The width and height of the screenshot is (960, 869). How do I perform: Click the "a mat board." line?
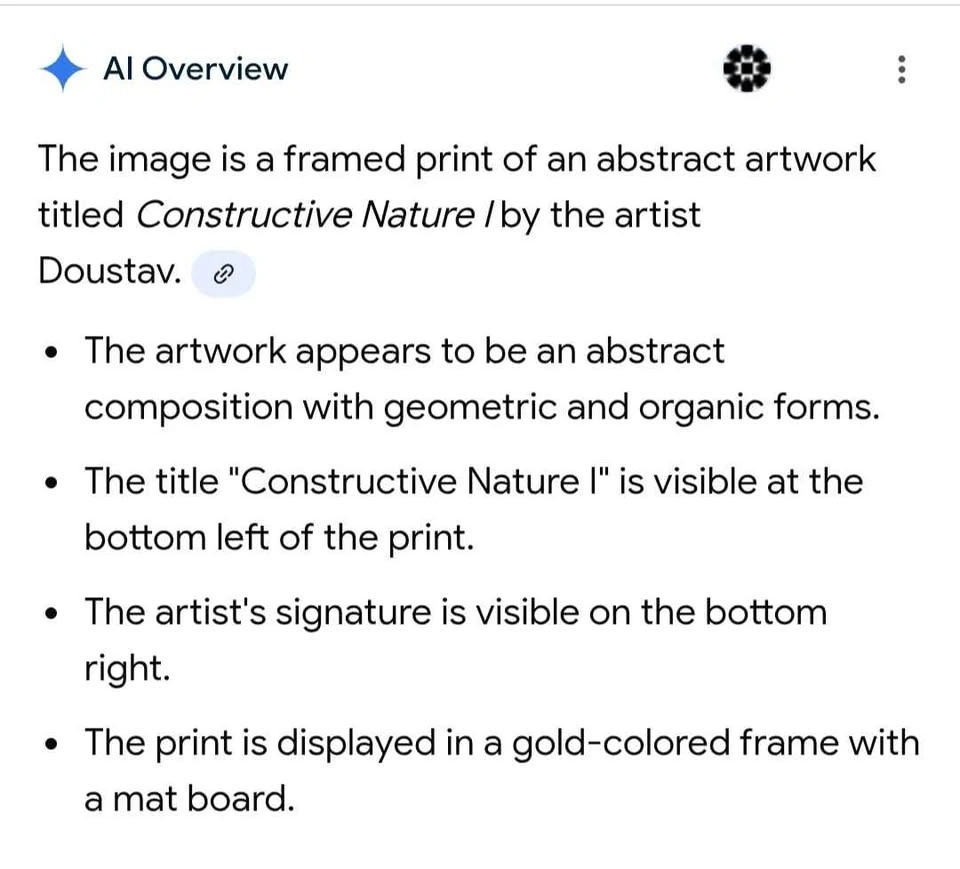pyautogui.click(x=189, y=799)
